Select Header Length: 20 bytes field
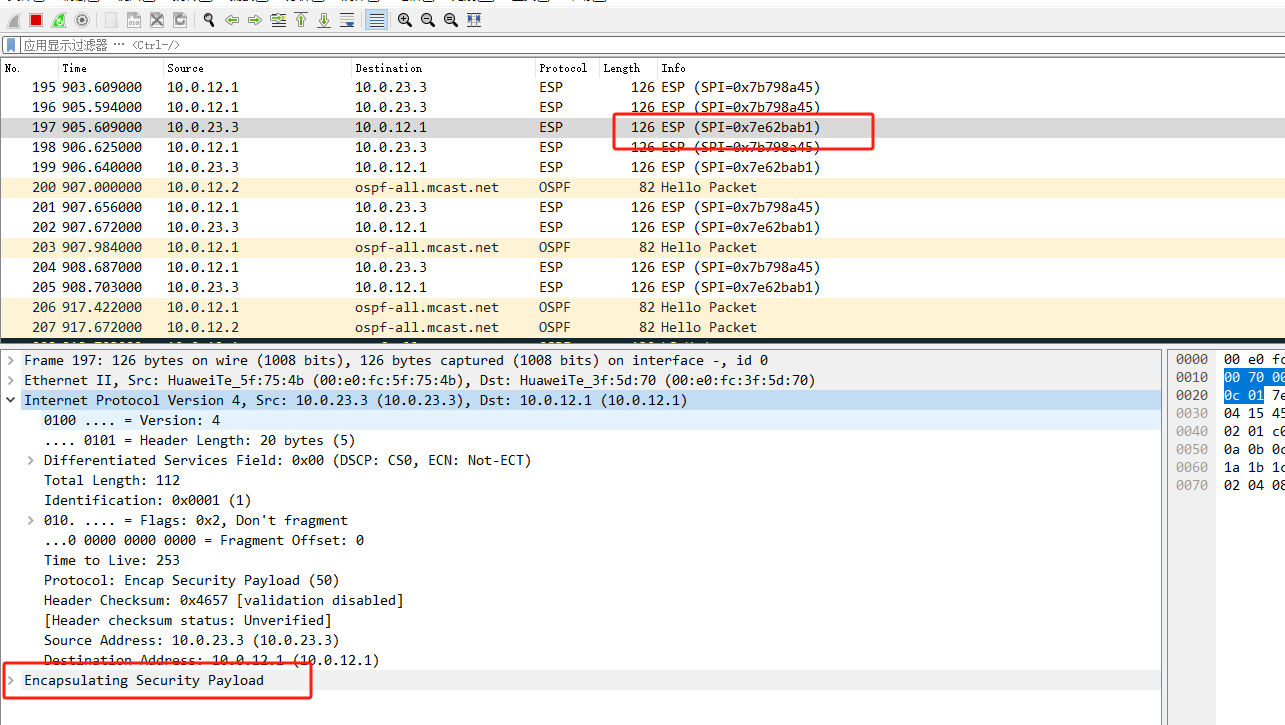This screenshot has width=1285, height=725. point(199,440)
